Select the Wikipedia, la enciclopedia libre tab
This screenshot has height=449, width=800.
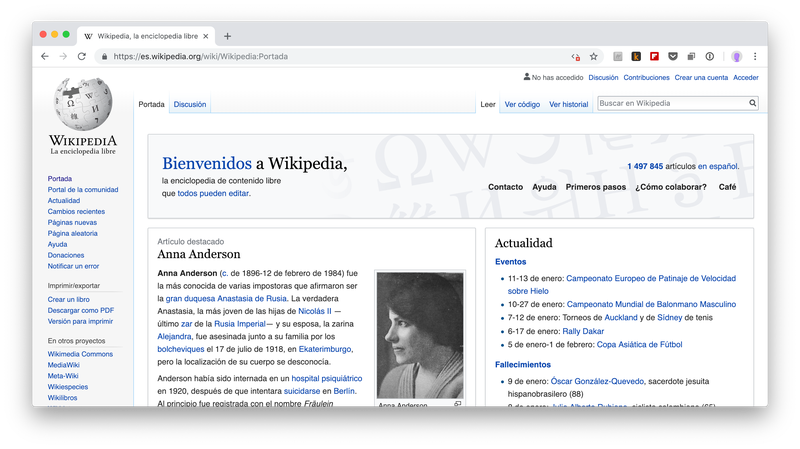tap(147, 36)
